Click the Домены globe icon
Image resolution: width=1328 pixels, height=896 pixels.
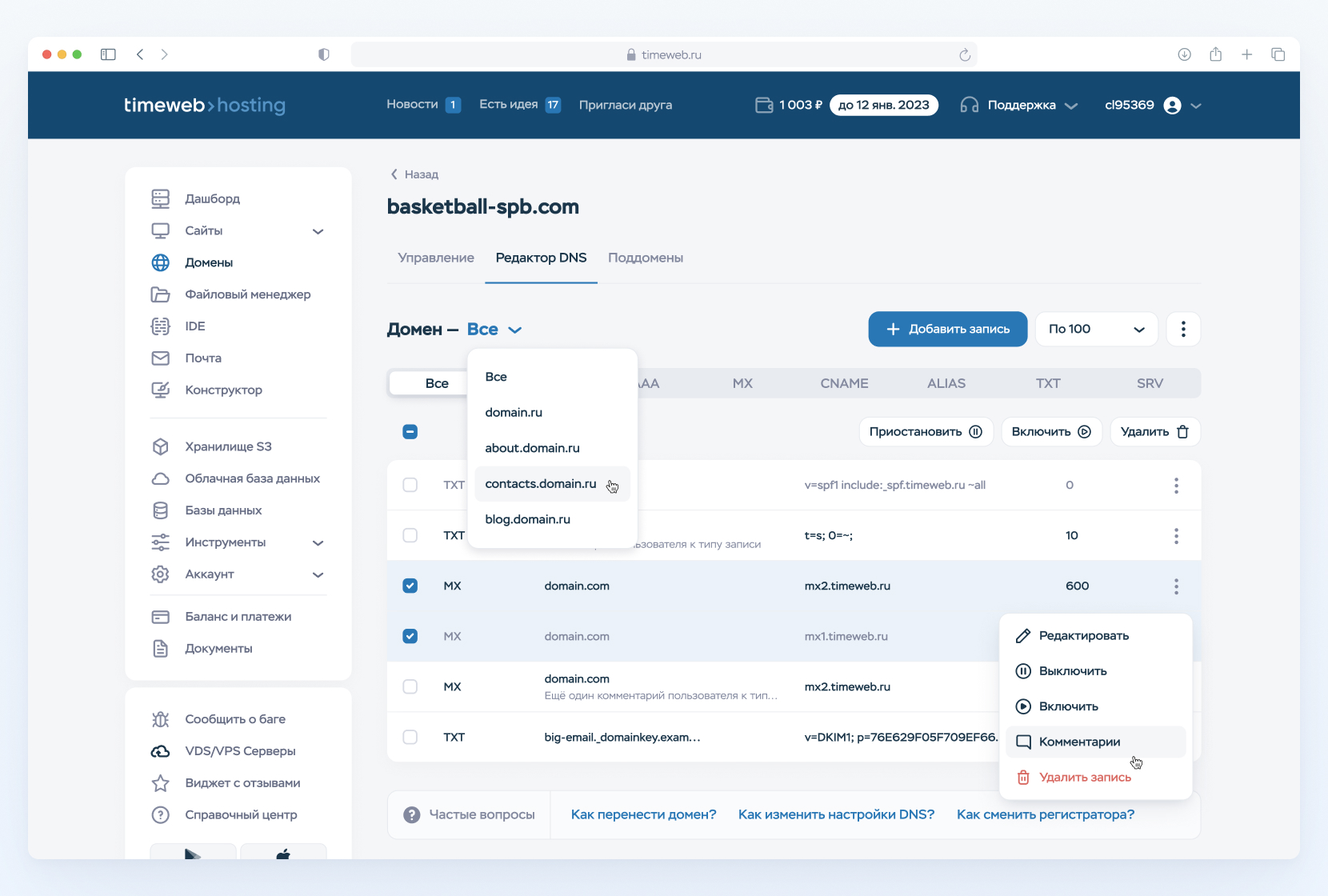coord(161,262)
